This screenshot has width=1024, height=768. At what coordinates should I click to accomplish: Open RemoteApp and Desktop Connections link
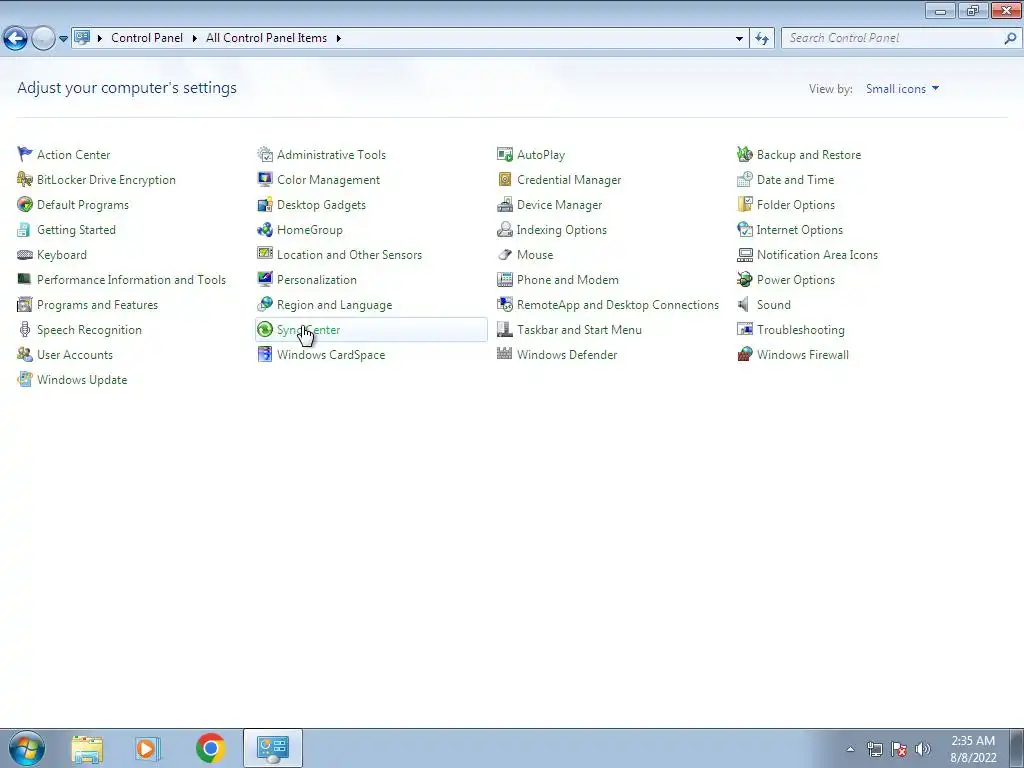[x=618, y=304]
